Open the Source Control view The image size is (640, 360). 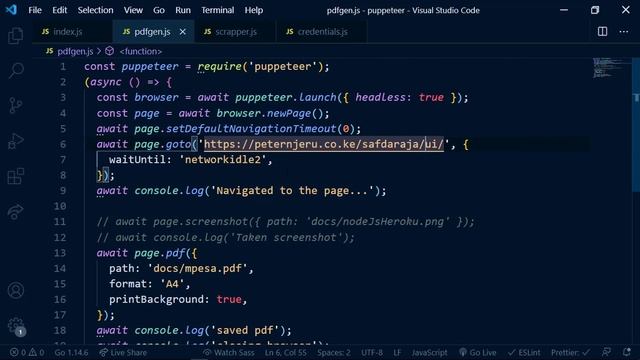16,105
